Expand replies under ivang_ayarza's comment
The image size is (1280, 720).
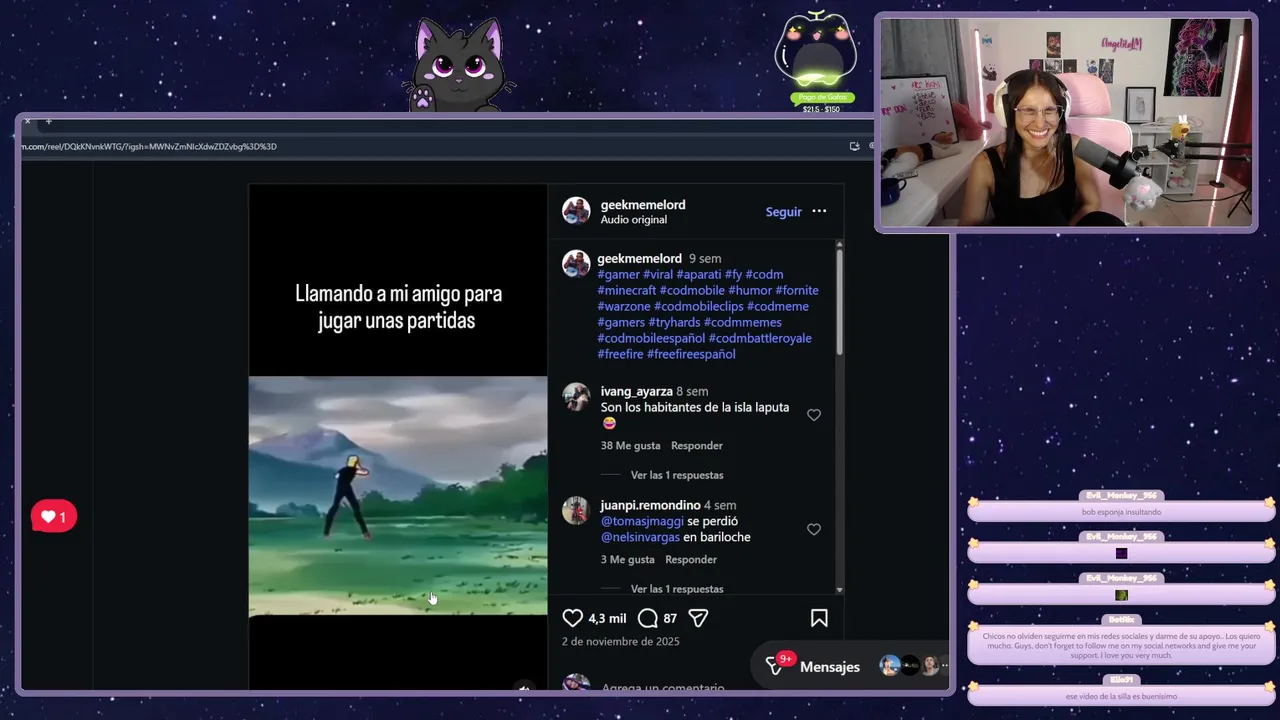pyautogui.click(x=677, y=475)
